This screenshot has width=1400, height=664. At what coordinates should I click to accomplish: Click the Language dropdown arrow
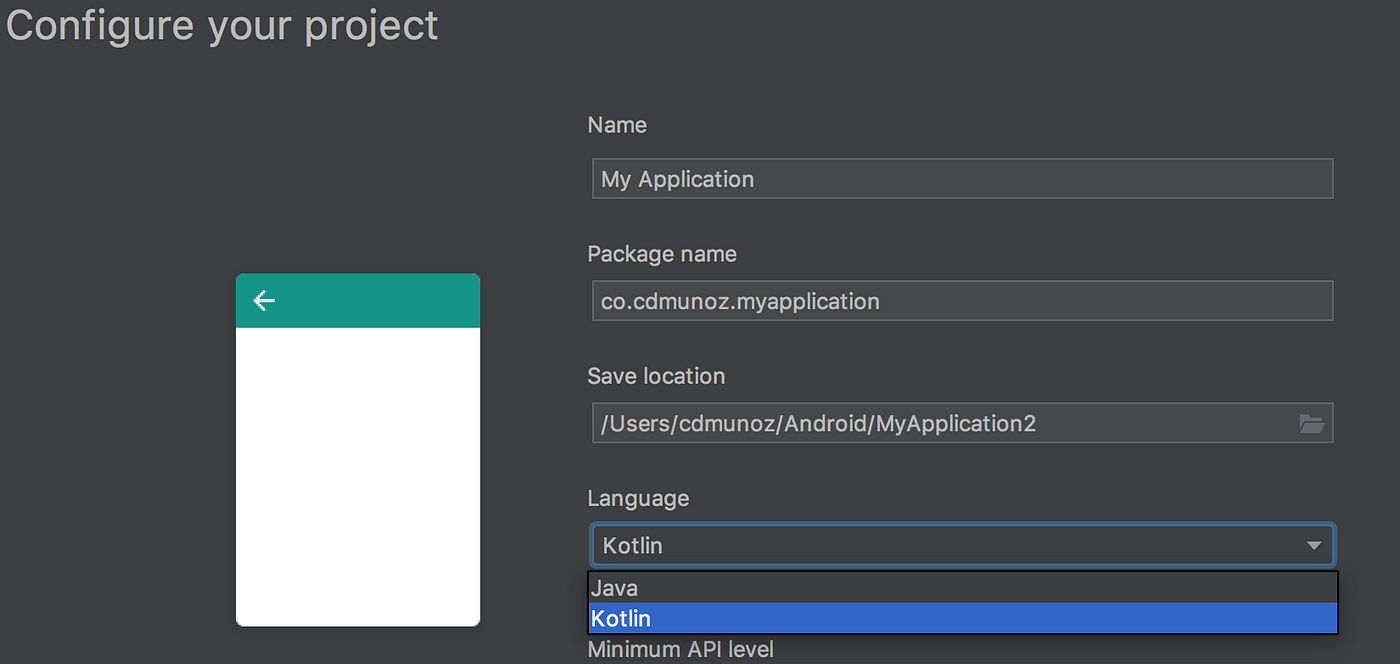tap(1314, 546)
